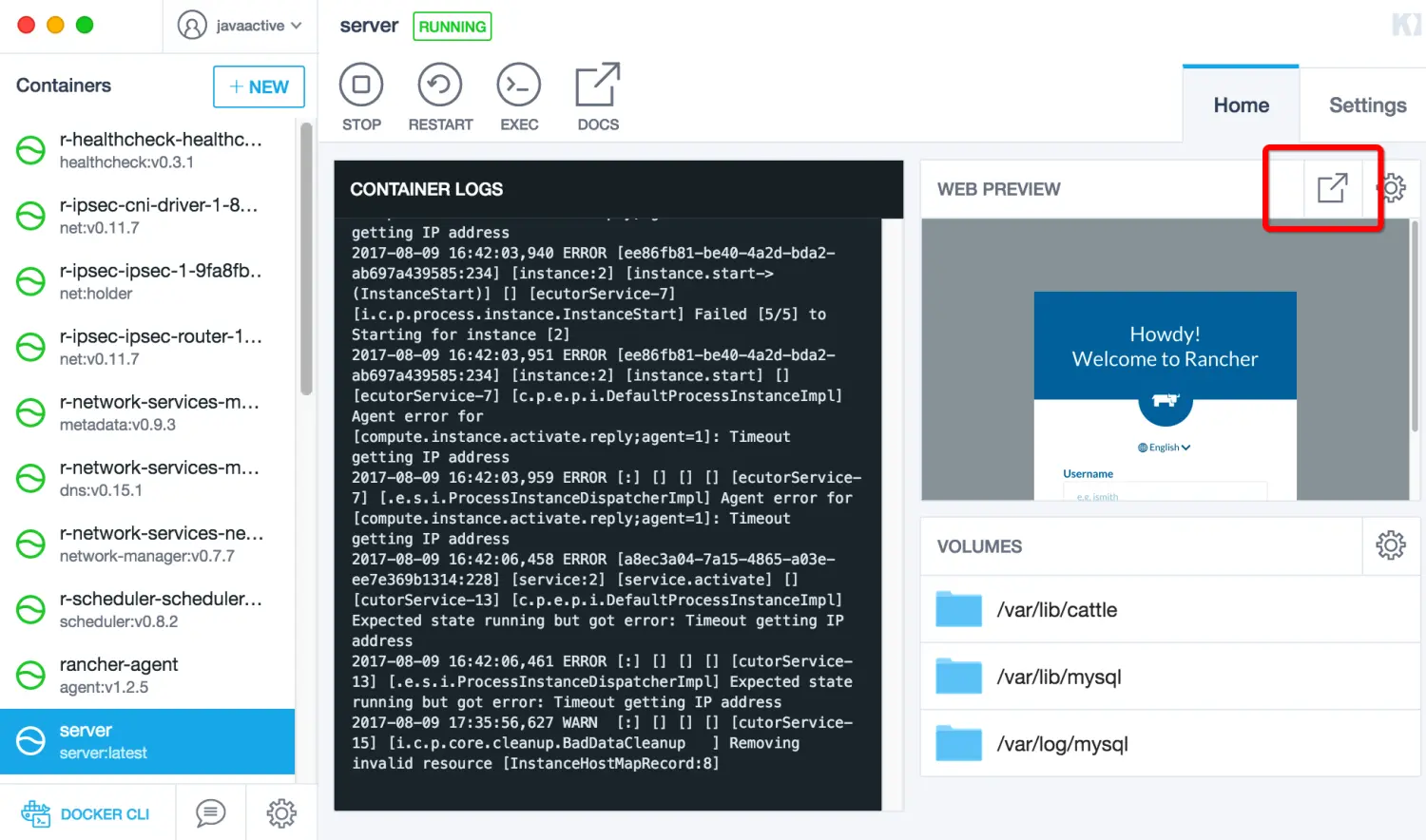Select the rancher-agent container
The image size is (1426, 840).
[x=147, y=675]
